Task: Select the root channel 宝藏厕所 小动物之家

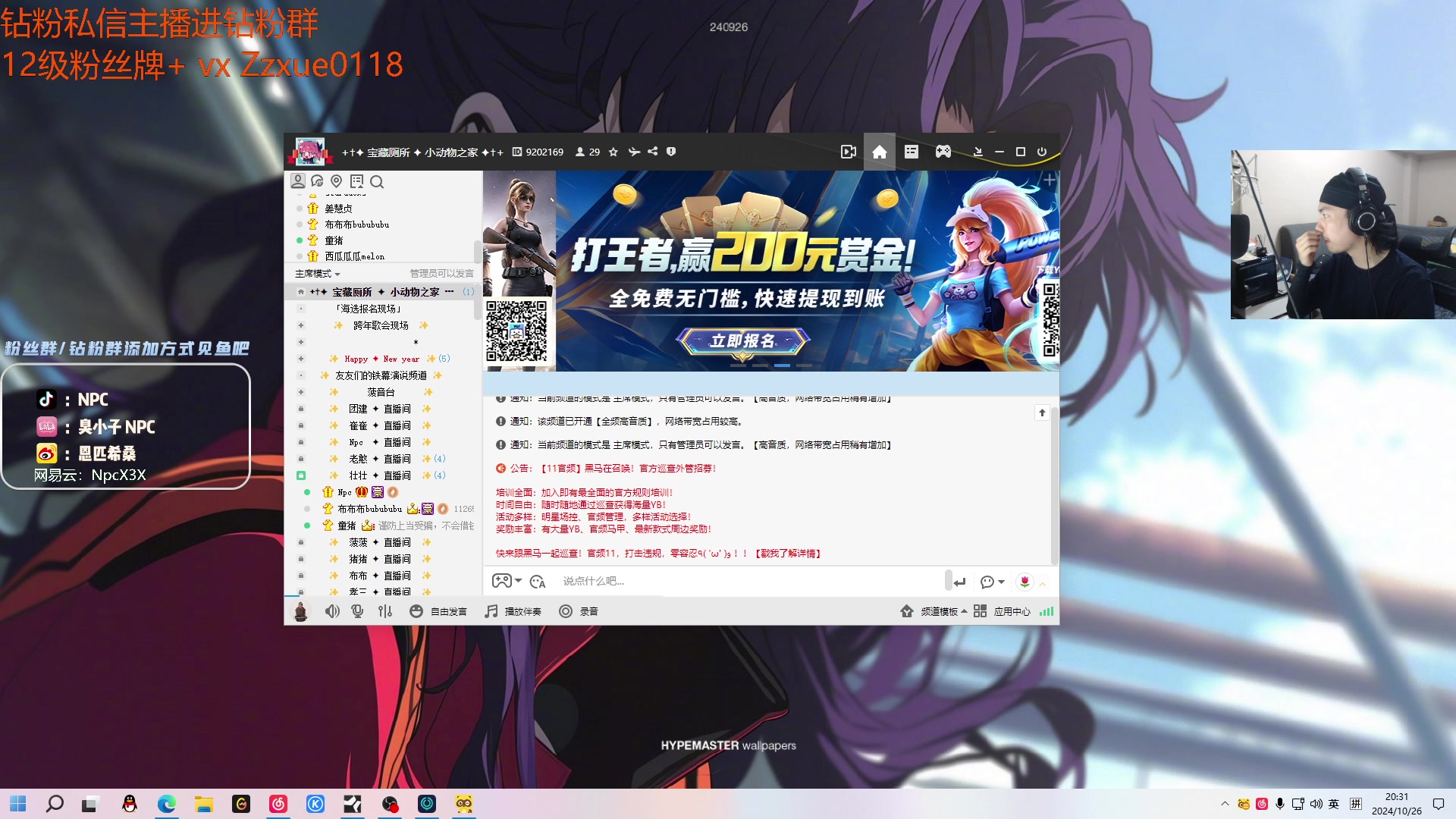Action: coord(382,292)
